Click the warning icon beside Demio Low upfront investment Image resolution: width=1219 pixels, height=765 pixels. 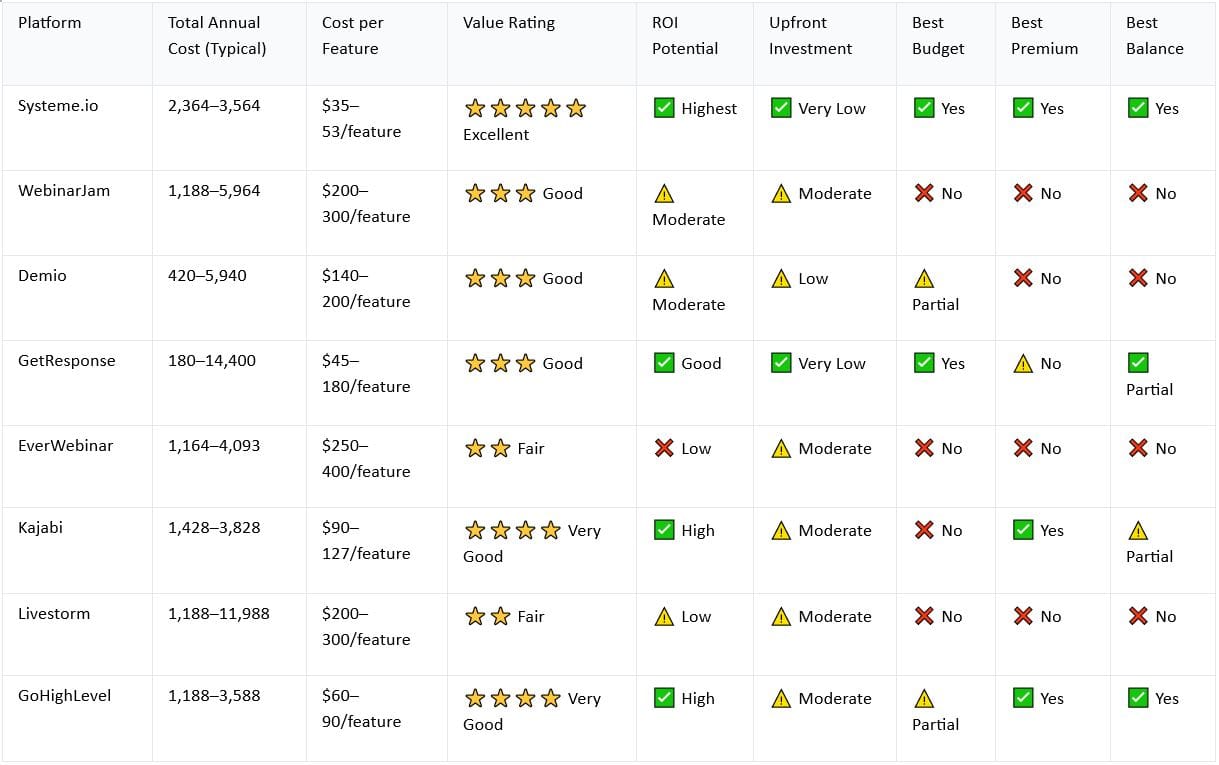(x=781, y=279)
